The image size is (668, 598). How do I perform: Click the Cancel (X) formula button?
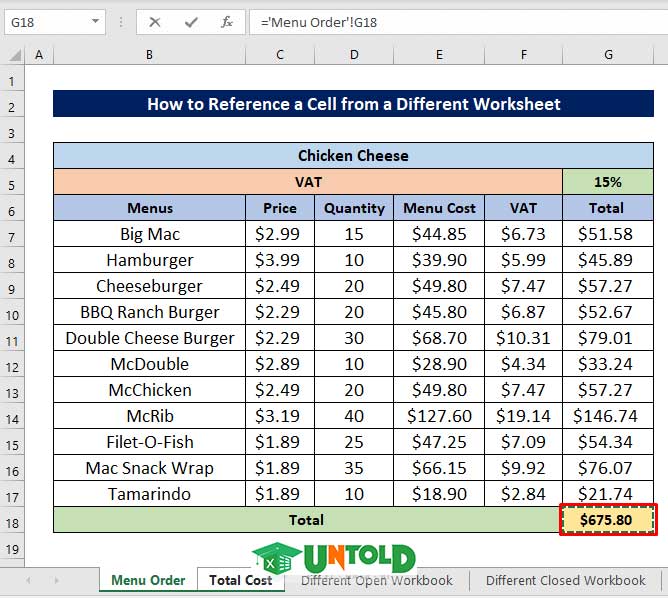(x=155, y=22)
